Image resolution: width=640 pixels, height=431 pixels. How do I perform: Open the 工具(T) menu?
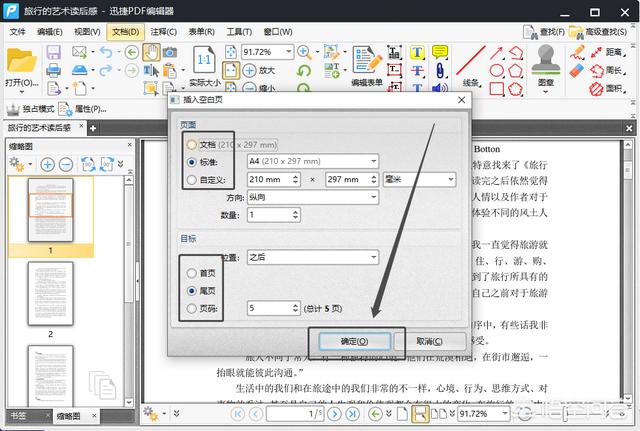[239, 32]
